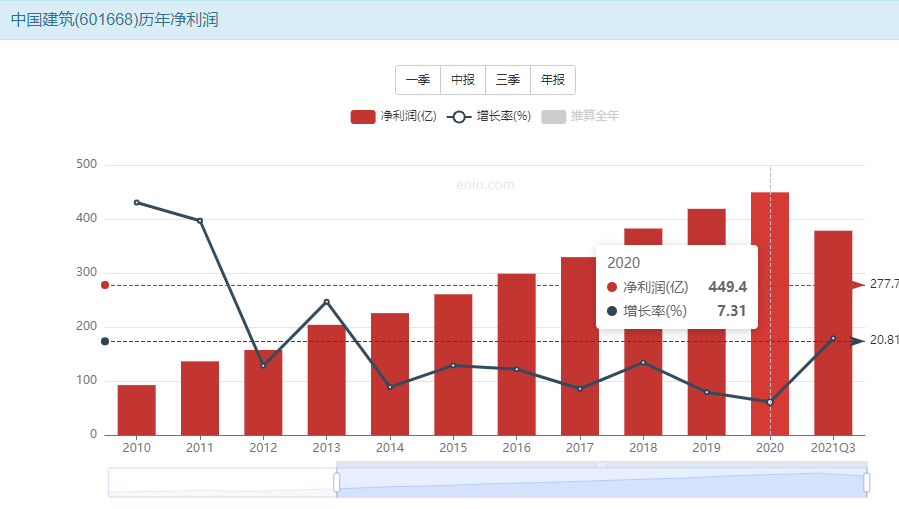The width and height of the screenshot is (899, 509).
Task: Click the 2013 net profit bar
Action: [327, 380]
